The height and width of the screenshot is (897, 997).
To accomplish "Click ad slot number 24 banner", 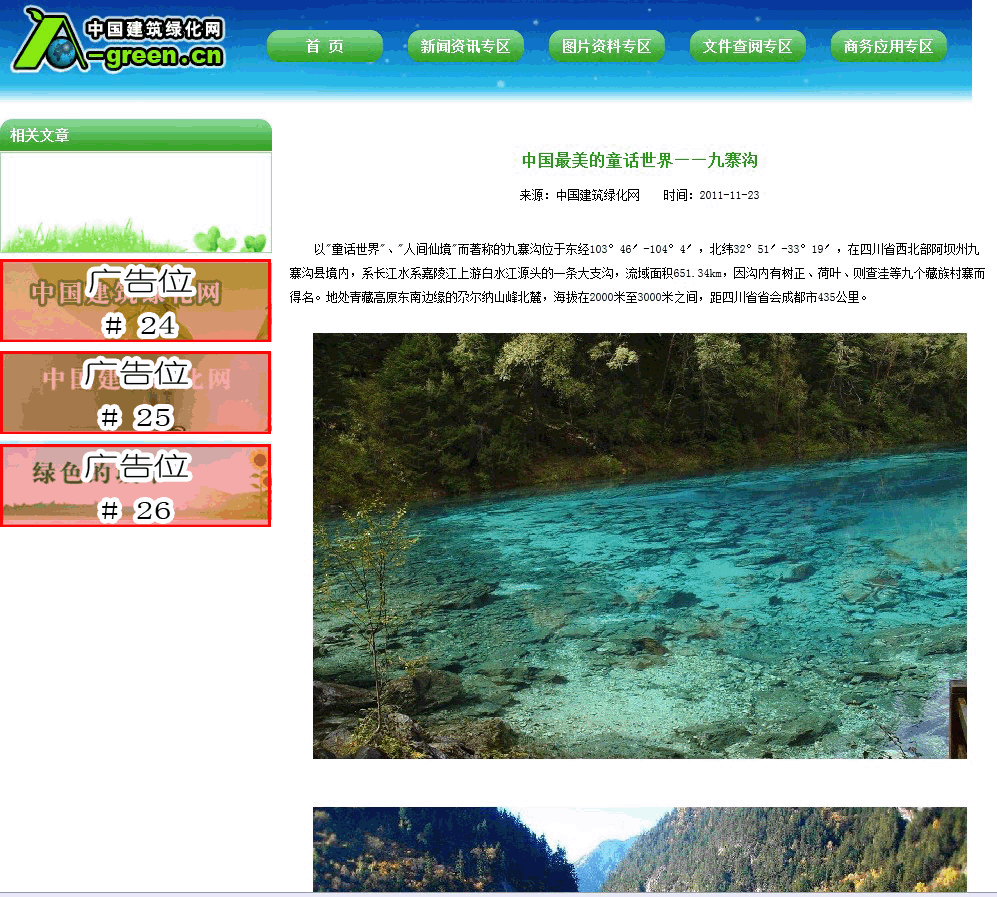I will point(135,301).
